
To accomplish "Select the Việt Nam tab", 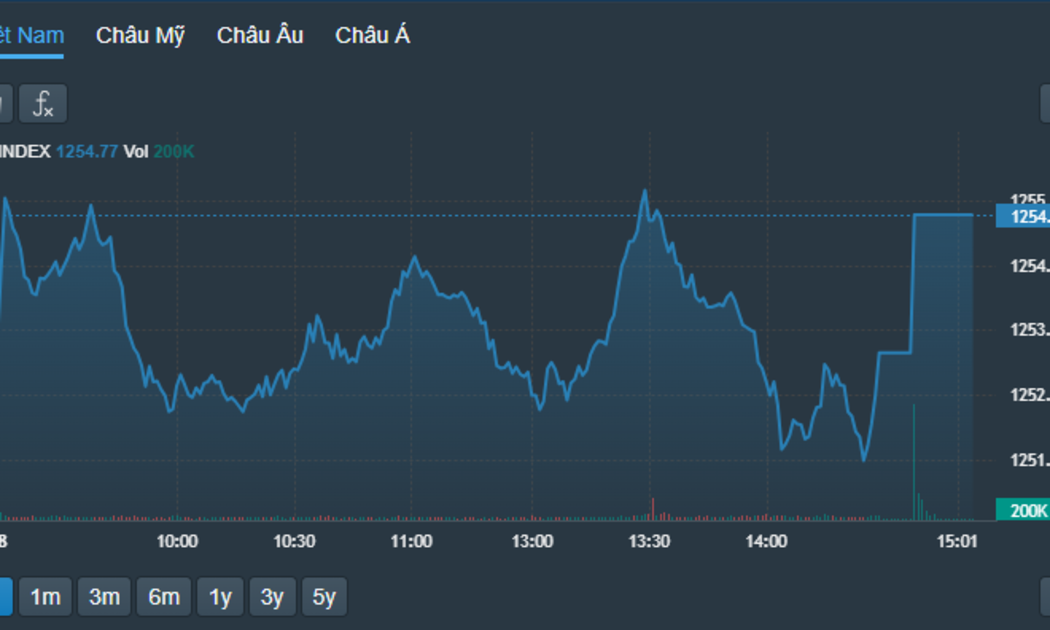I will [31, 35].
